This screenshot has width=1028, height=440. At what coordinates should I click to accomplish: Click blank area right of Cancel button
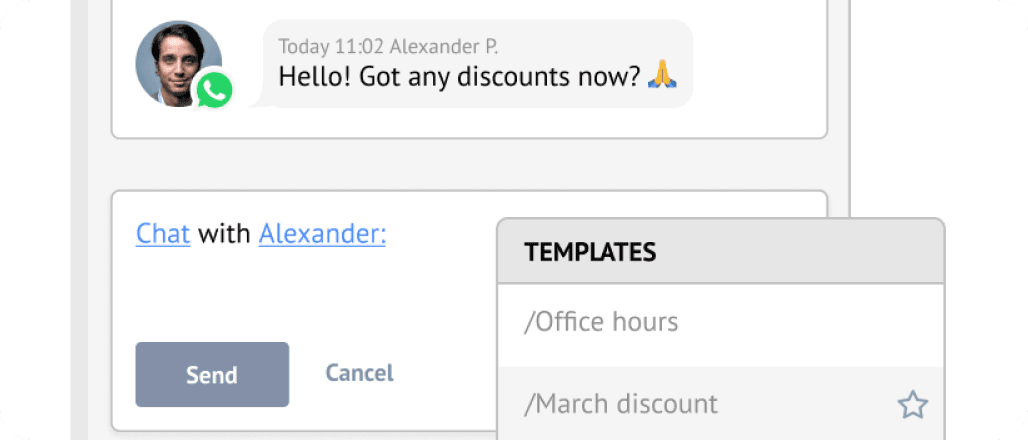pyautogui.click(x=450, y=373)
